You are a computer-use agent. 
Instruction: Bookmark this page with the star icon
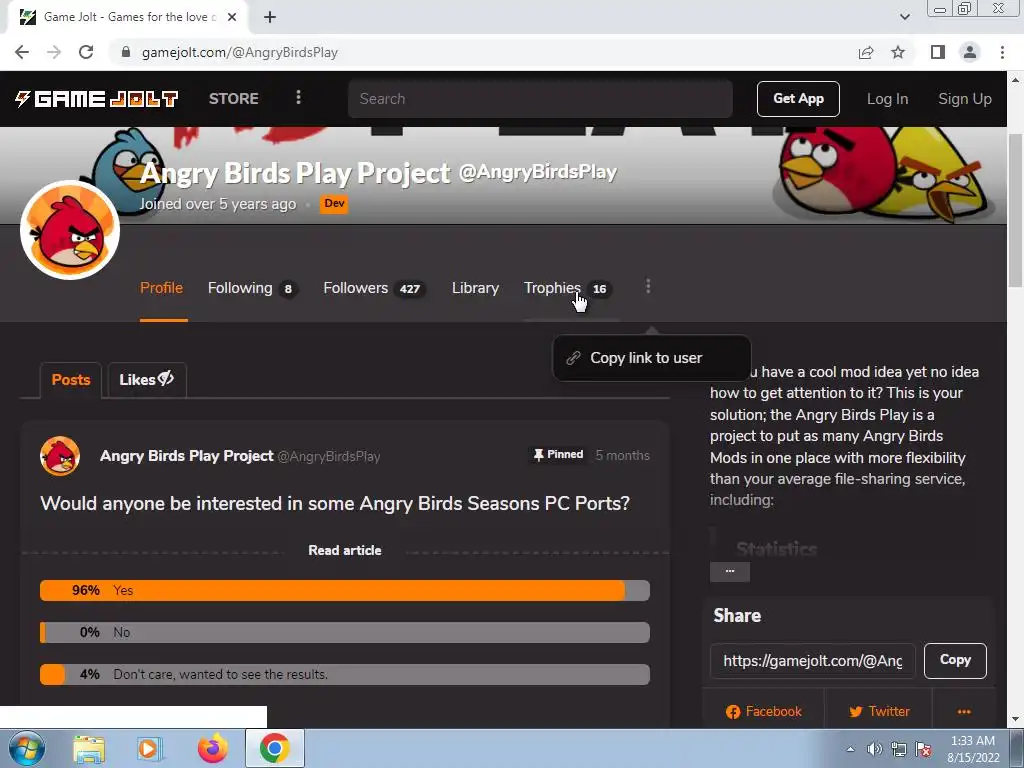click(898, 52)
